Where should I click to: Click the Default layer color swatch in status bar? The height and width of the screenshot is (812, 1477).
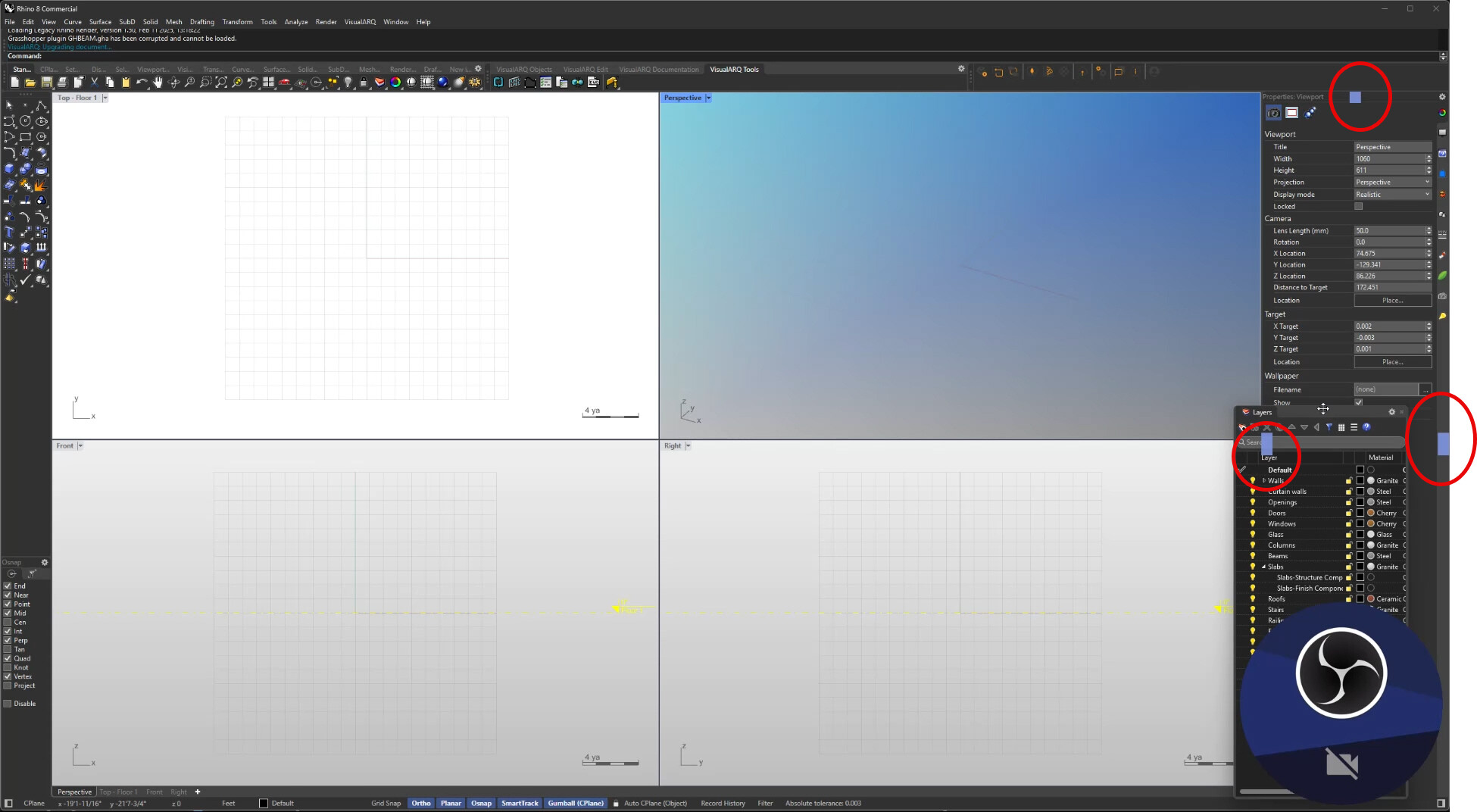(x=264, y=804)
